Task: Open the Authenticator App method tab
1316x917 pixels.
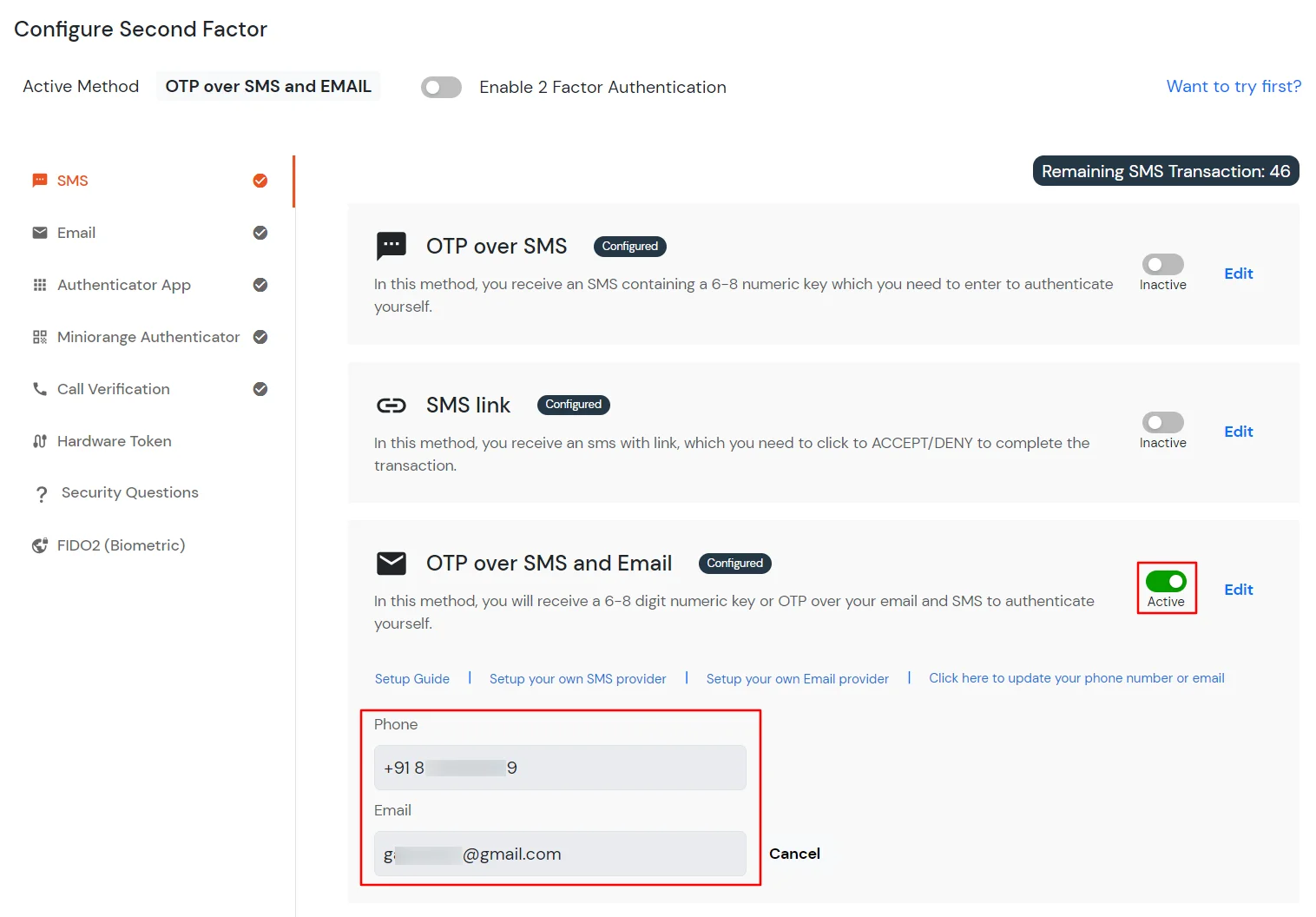Action: point(124,285)
